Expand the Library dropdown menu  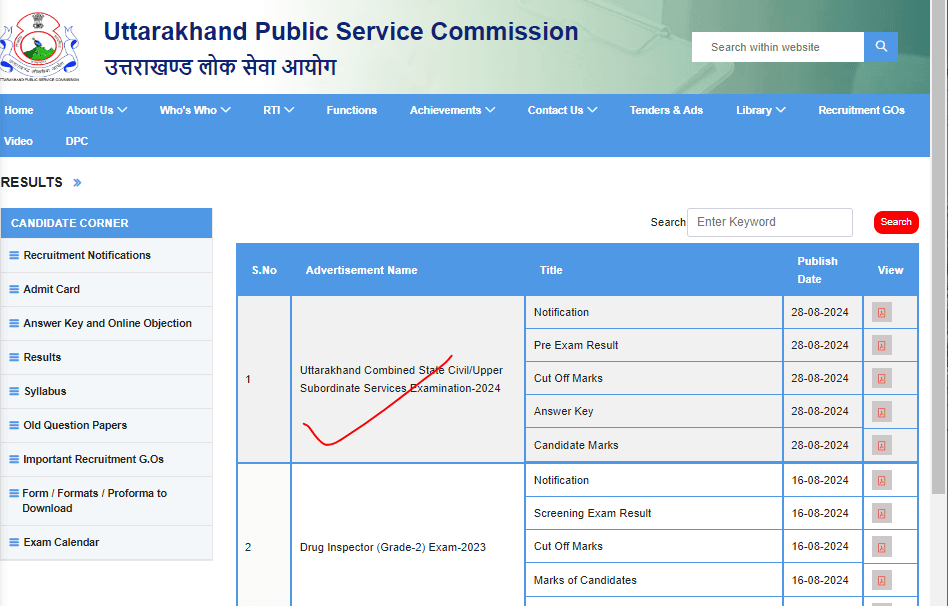click(760, 110)
